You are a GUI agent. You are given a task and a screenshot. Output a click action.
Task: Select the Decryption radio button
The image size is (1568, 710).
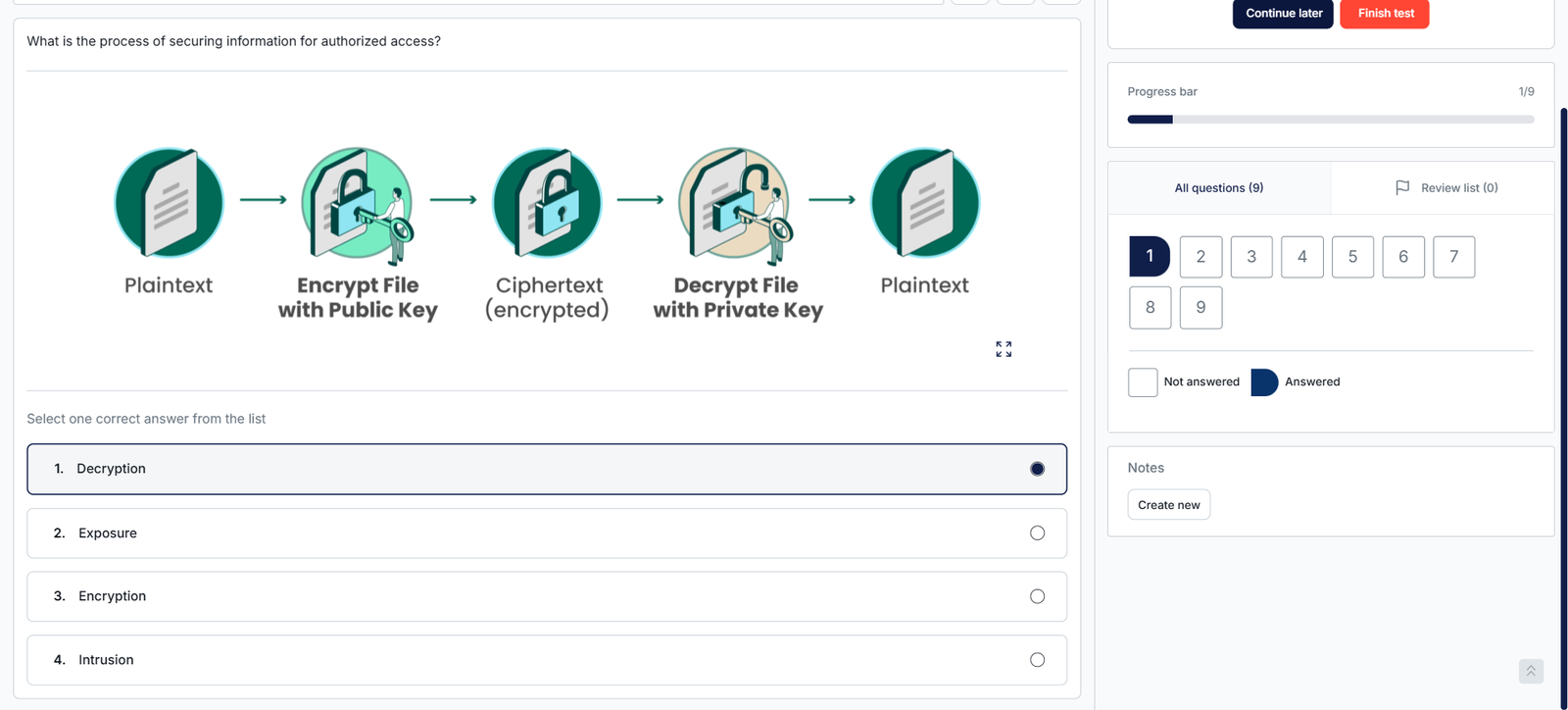(x=1037, y=469)
